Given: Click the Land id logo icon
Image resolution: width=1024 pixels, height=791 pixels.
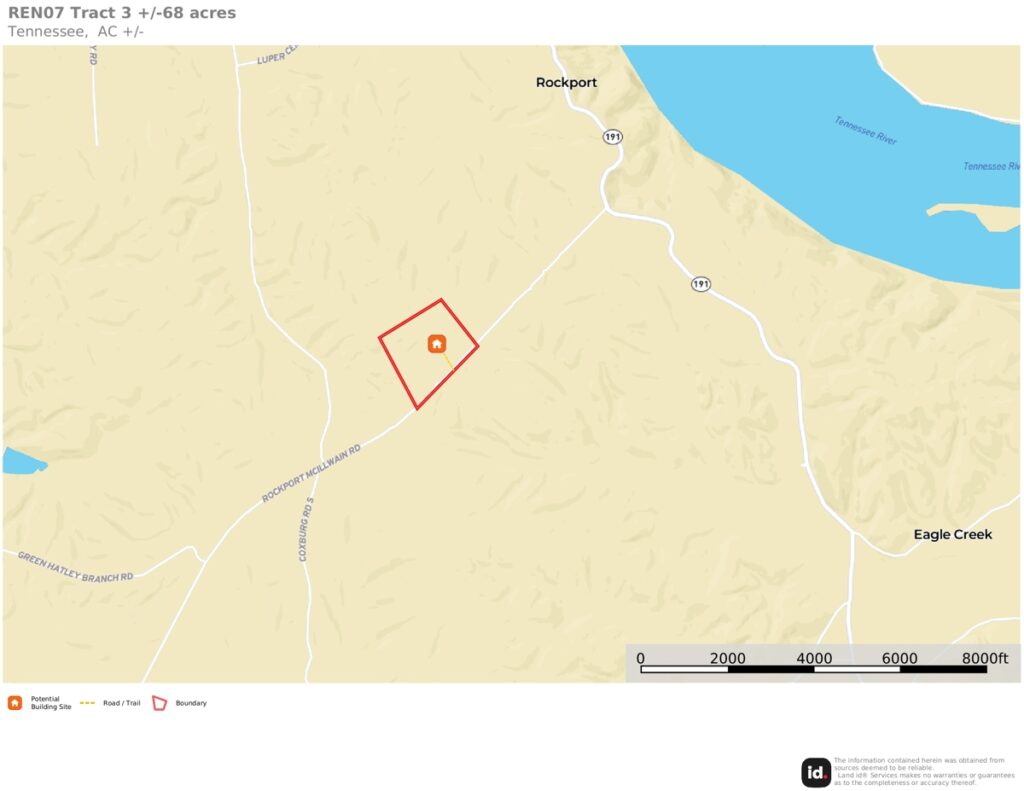Looking at the screenshot, I should point(816,773).
